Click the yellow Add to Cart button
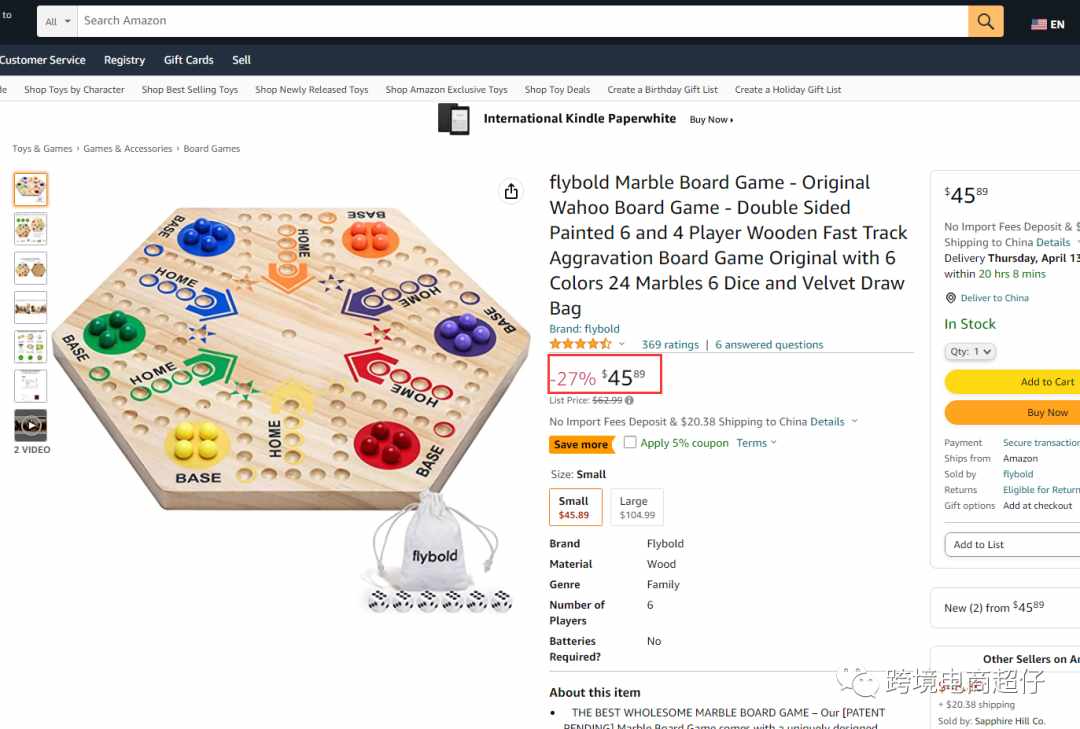The width and height of the screenshot is (1080, 729). pyautogui.click(x=1012, y=382)
